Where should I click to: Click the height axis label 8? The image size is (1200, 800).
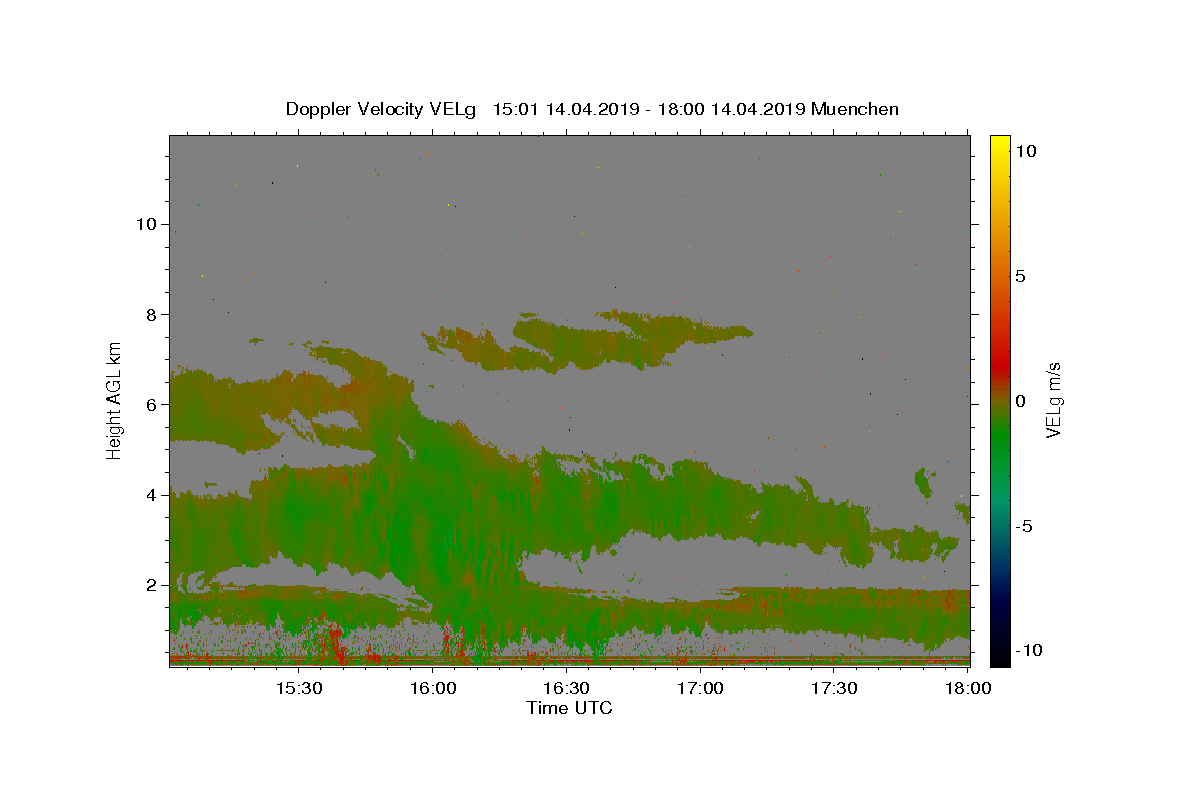pyautogui.click(x=152, y=314)
